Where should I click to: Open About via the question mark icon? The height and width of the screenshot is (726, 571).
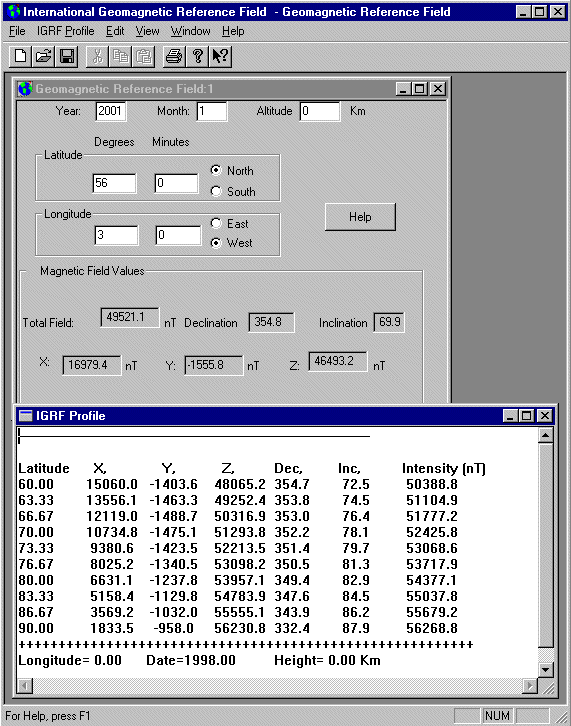197,56
